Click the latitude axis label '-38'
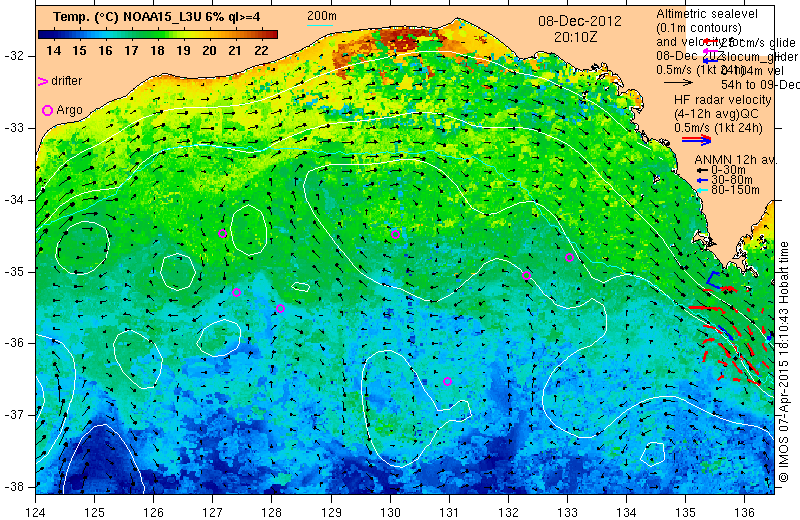Screen dimensions: 800x520 (x=14, y=487)
